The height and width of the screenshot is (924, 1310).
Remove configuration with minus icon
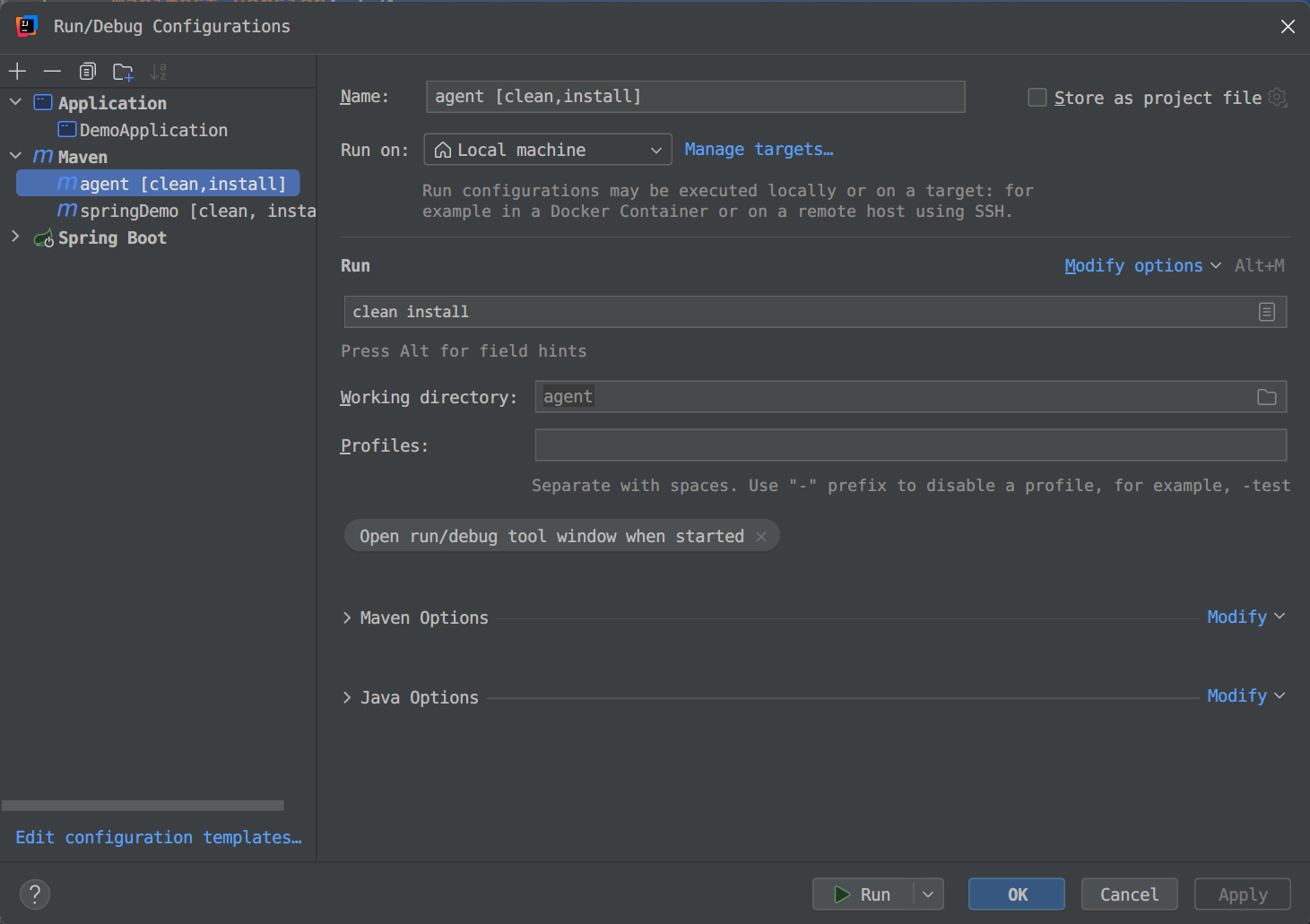(52, 71)
